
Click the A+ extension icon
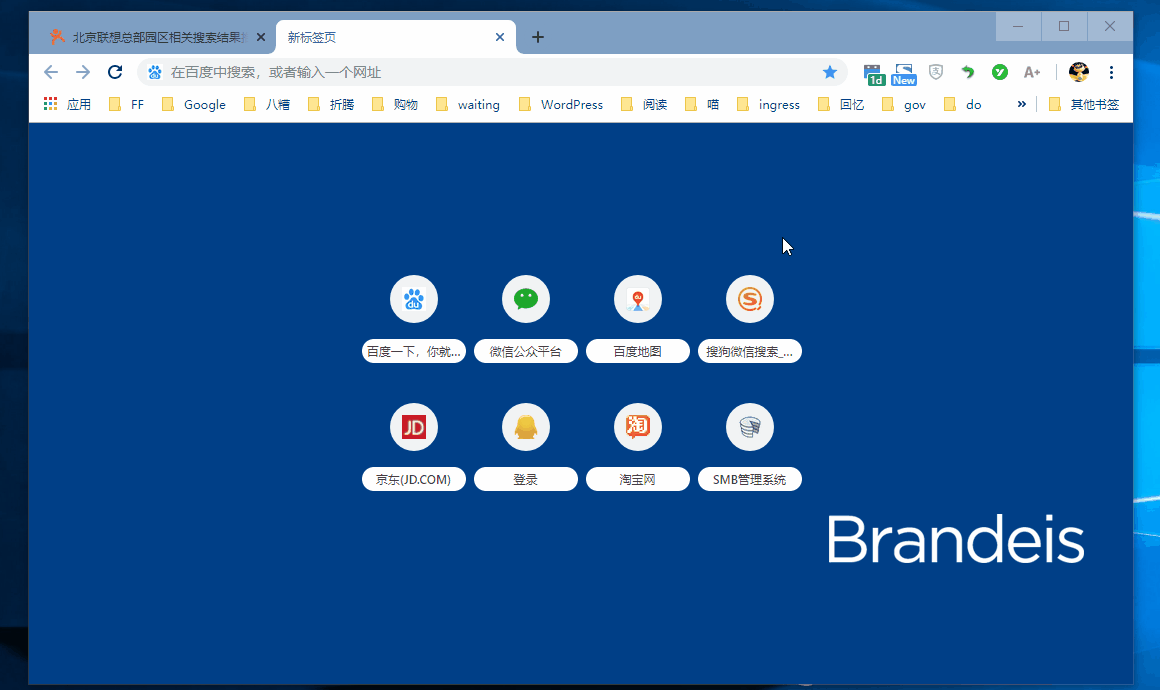pos(1031,72)
